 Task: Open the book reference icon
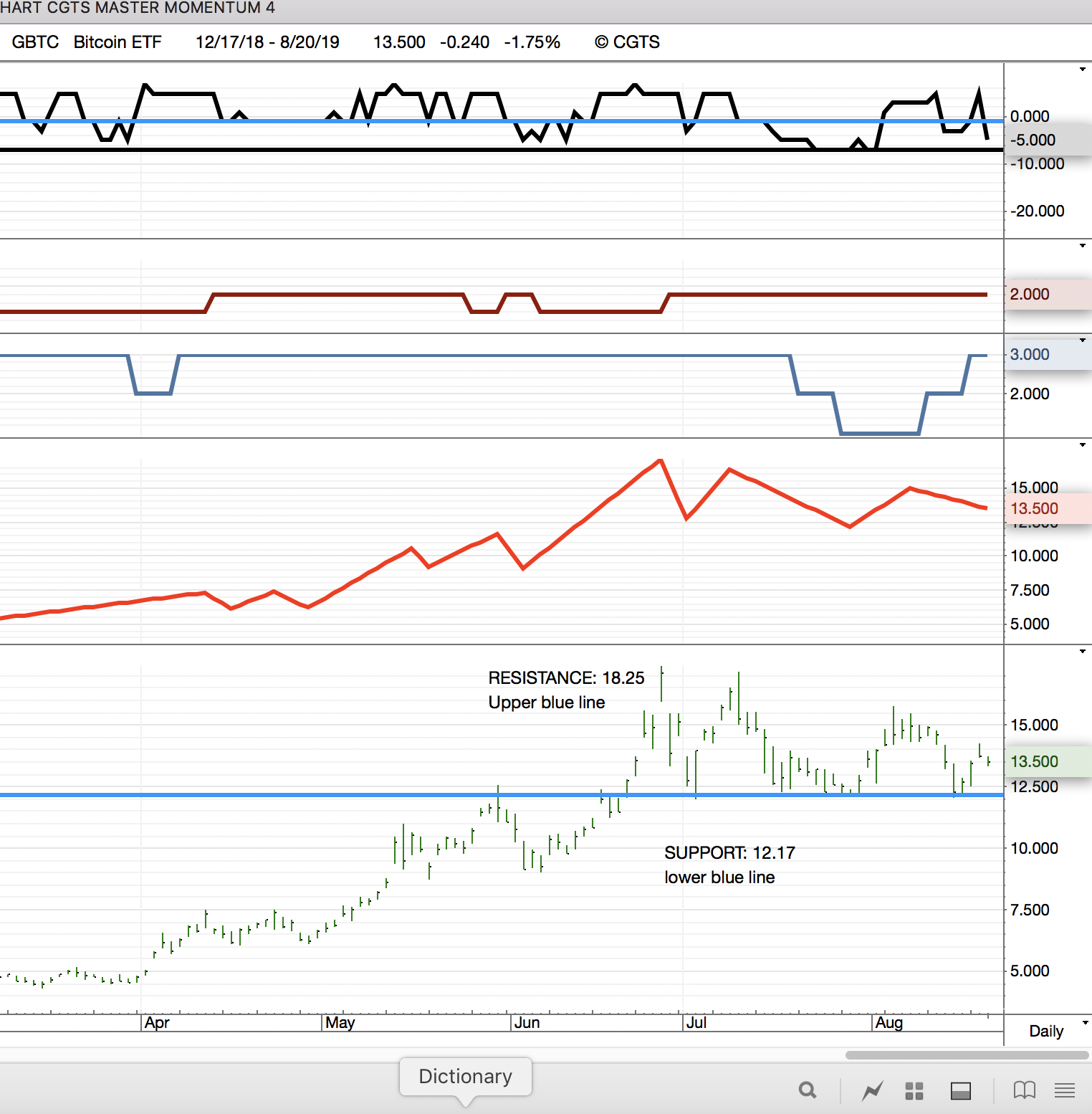coord(1024,1090)
